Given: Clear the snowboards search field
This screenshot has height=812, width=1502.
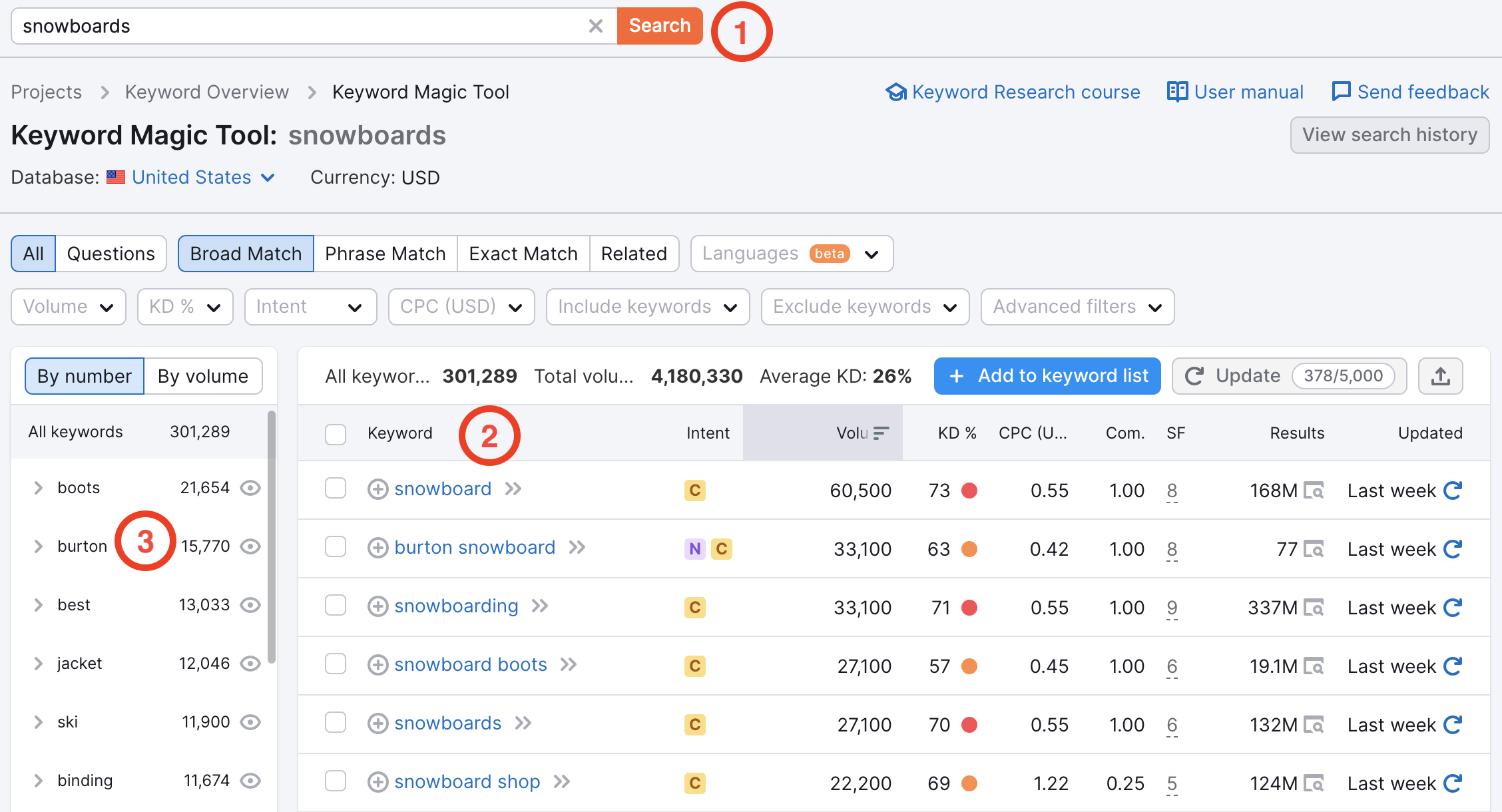Looking at the screenshot, I should tap(595, 26).
